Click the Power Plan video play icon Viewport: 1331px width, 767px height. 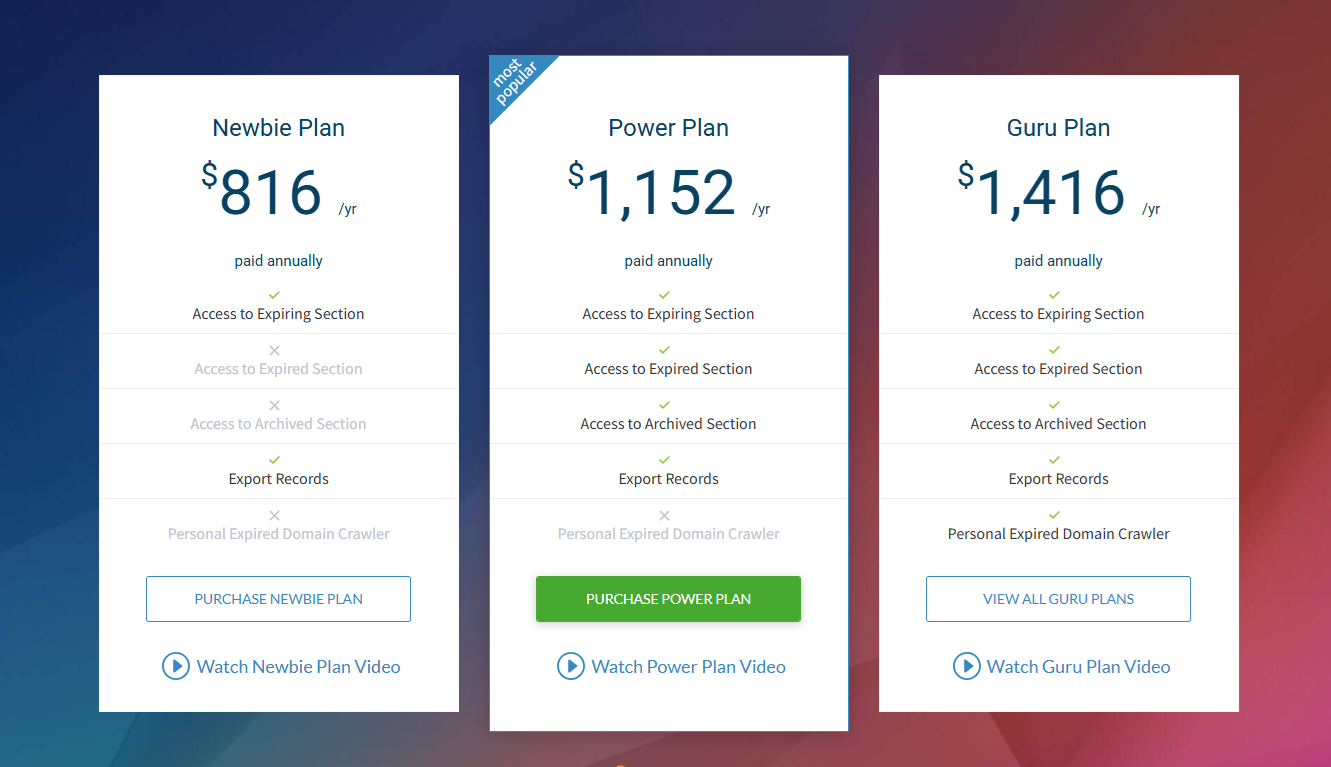(570, 666)
